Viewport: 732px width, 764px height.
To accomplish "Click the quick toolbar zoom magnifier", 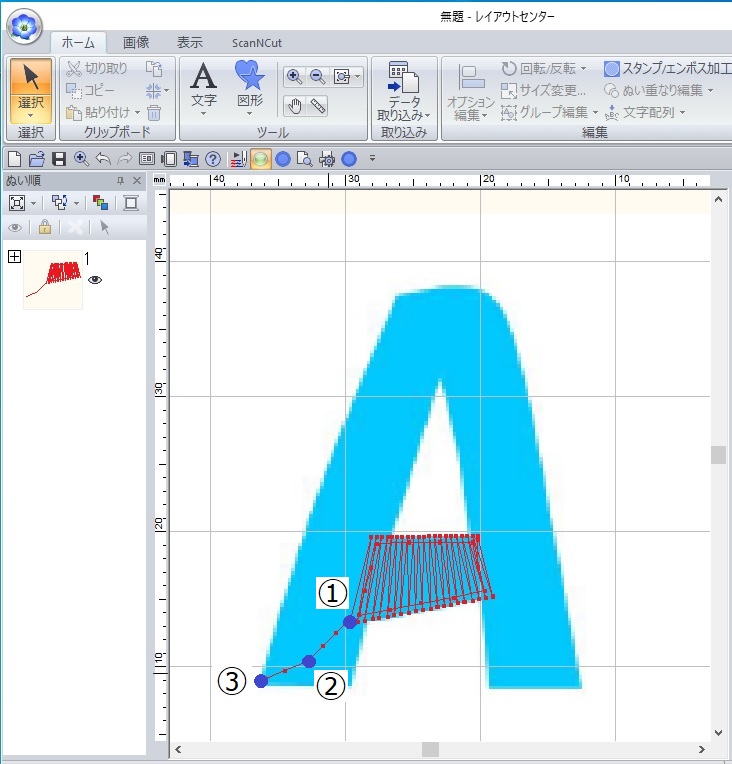I will (x=81, y=159).
